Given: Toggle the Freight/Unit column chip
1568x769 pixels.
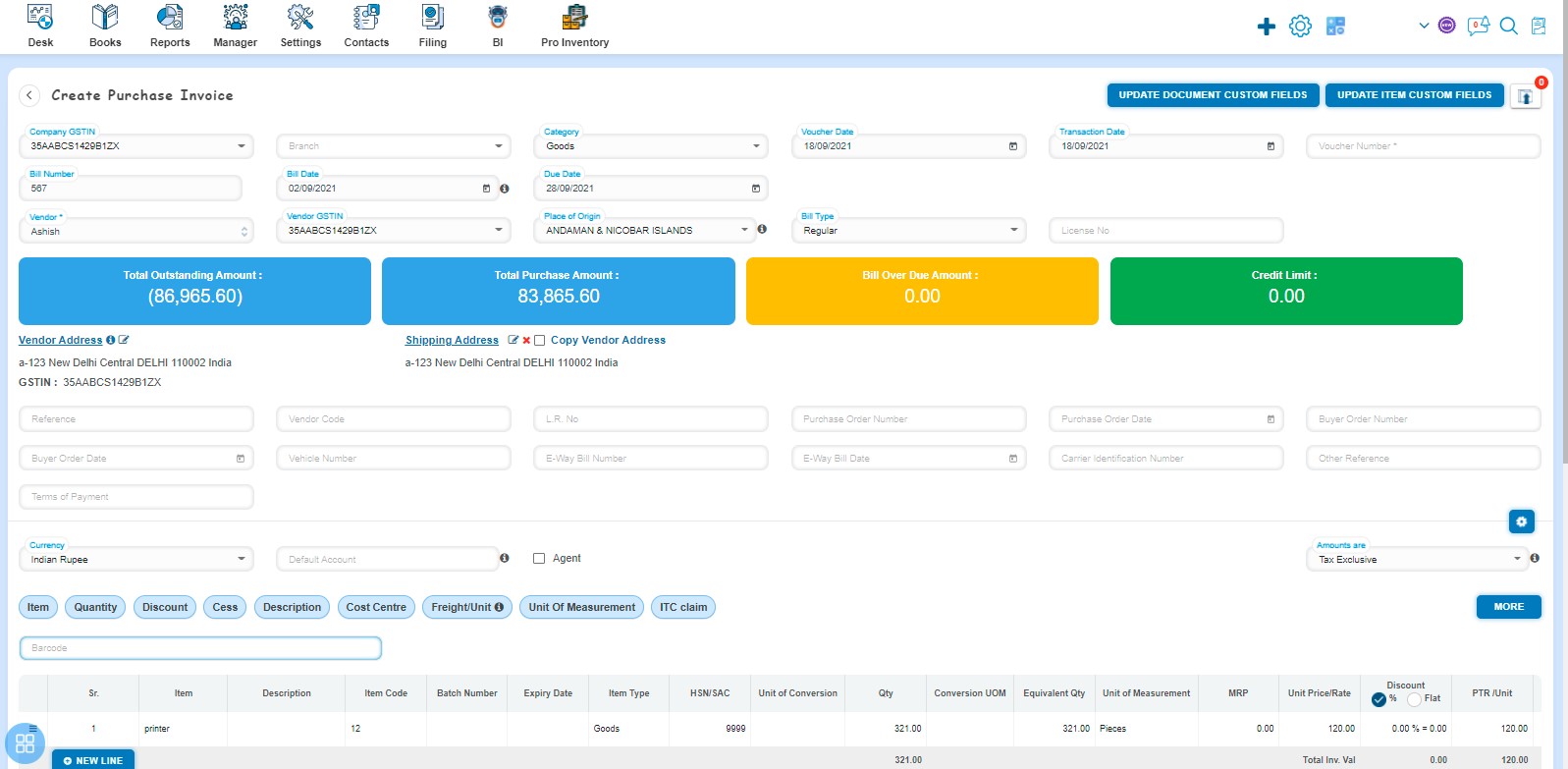Looking at the screenshot, I should coord(467,607).
